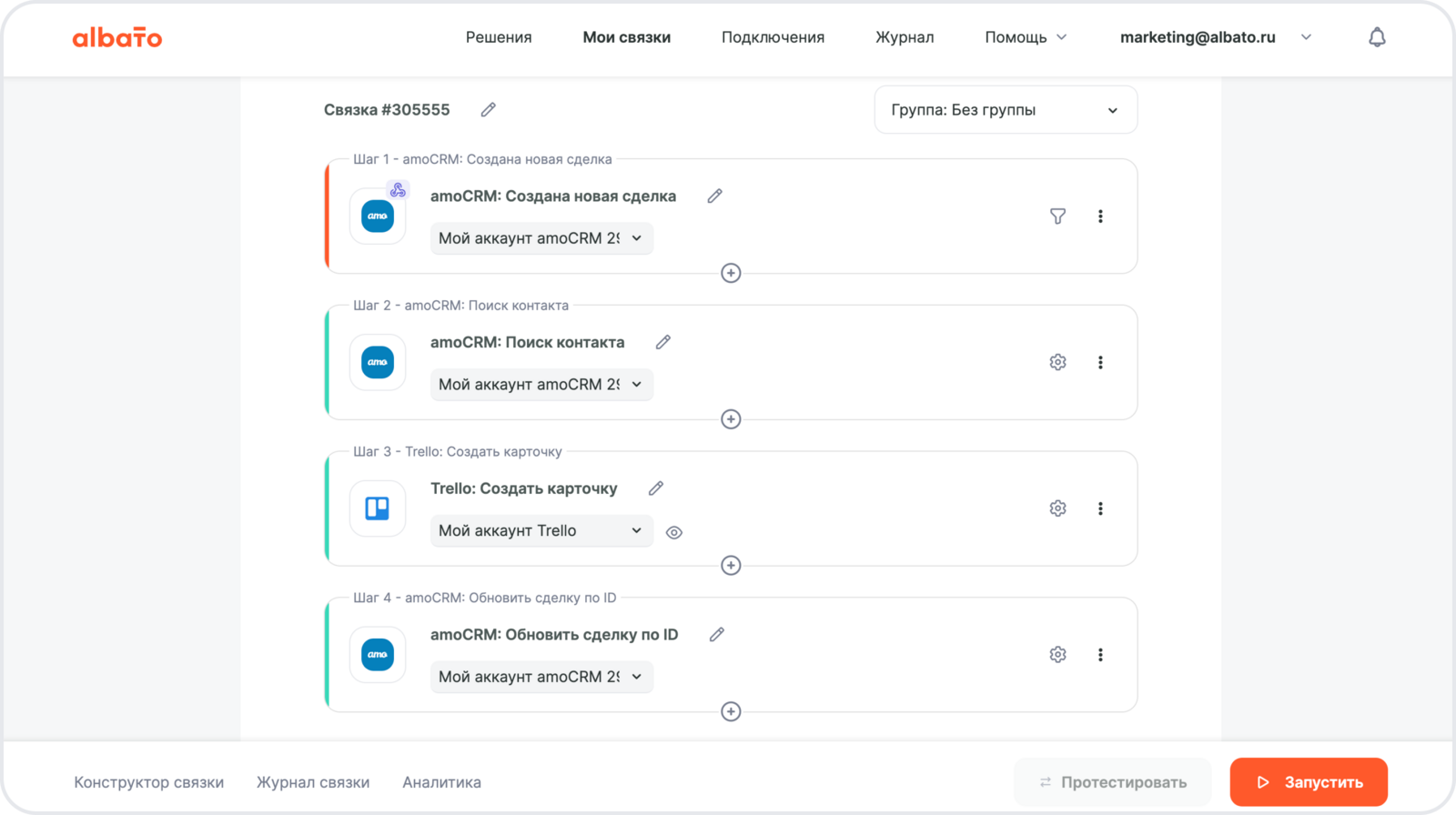This screenshot has height=815, width=1456.
Task: Open the filter icon on Step 1
Action: coord(1057,216)
